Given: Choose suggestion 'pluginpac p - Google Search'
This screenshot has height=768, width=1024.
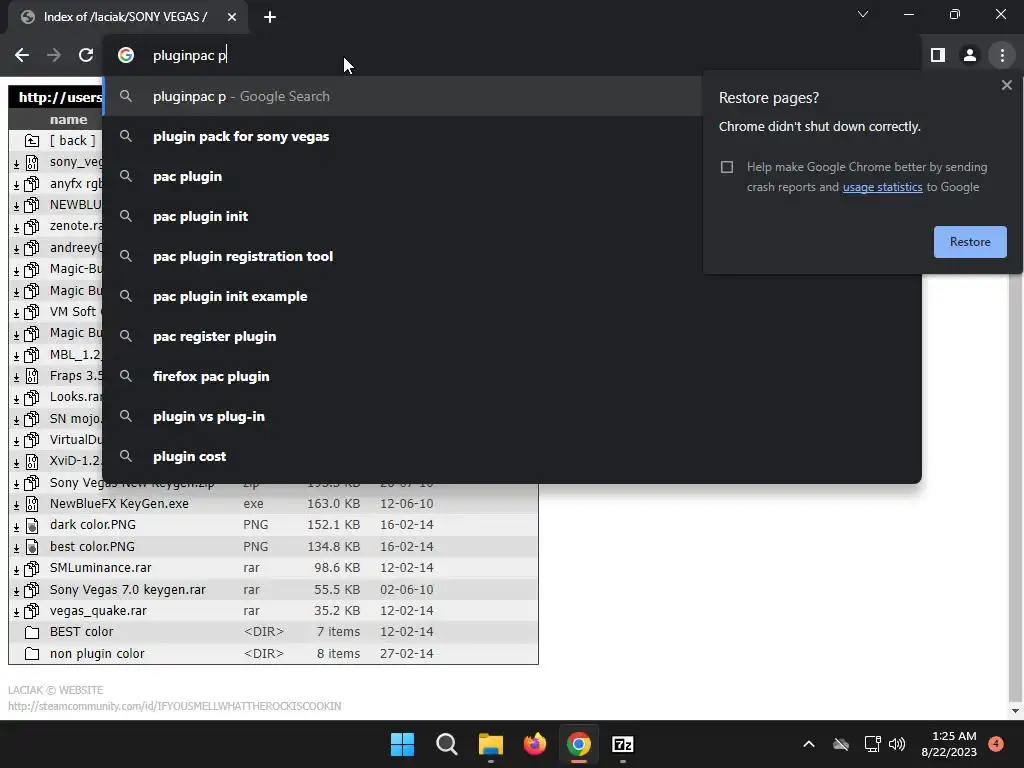Looking at the screenshot, I should (x=403, y=97).
